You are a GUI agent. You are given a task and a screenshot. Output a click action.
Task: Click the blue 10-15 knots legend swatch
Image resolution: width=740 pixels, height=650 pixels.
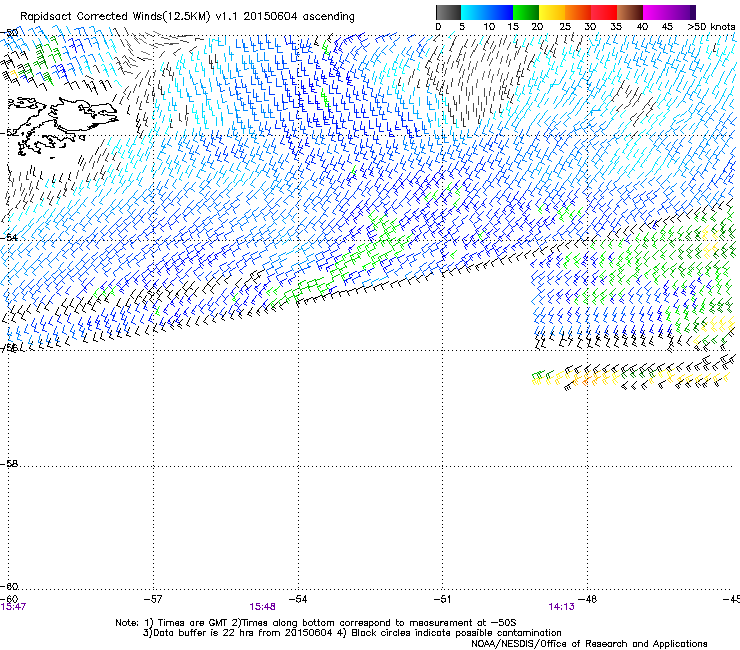pyautogui.click(x=500, y=12)
